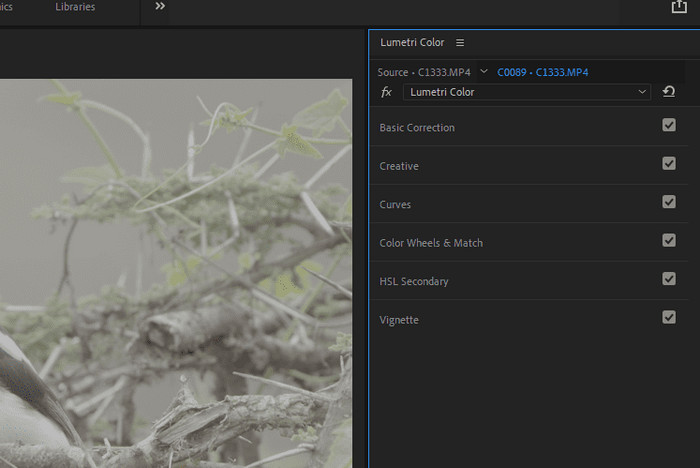Disable the HSL Secondary checkbox

tap(669, 279)
